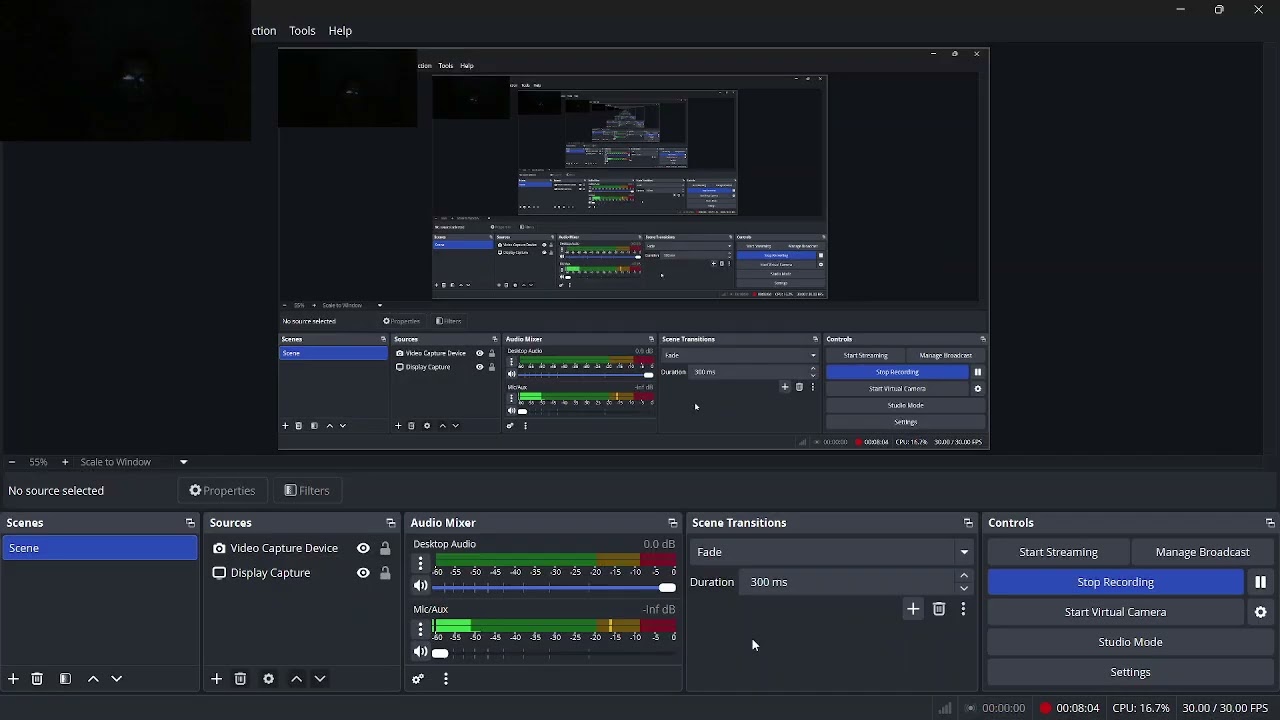The width and height of the screenshot is (1280, 720).
Task: Open source Filters button
Action: click(307, 491)
